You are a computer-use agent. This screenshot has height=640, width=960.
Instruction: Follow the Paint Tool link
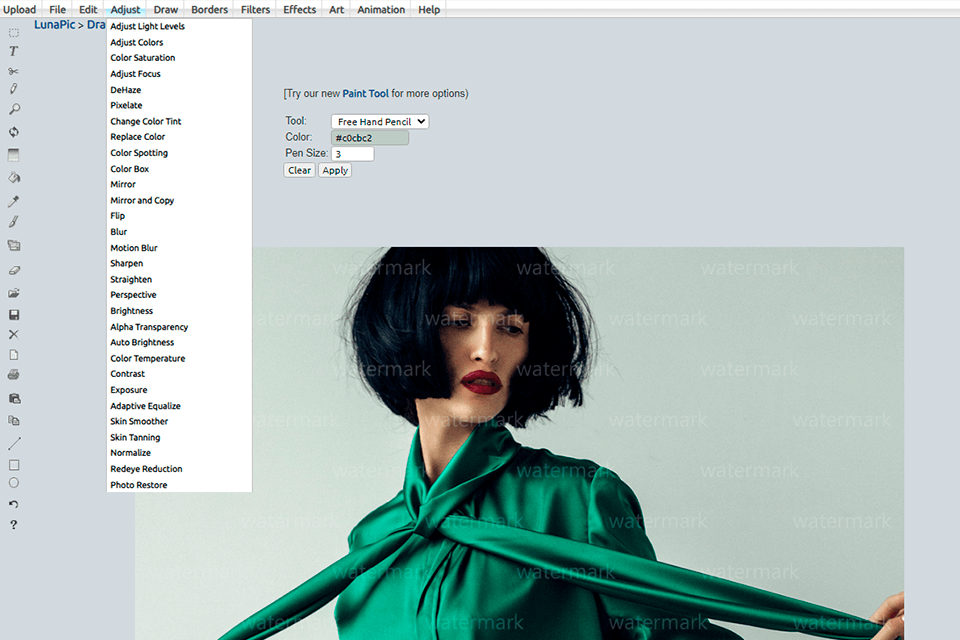365,94
